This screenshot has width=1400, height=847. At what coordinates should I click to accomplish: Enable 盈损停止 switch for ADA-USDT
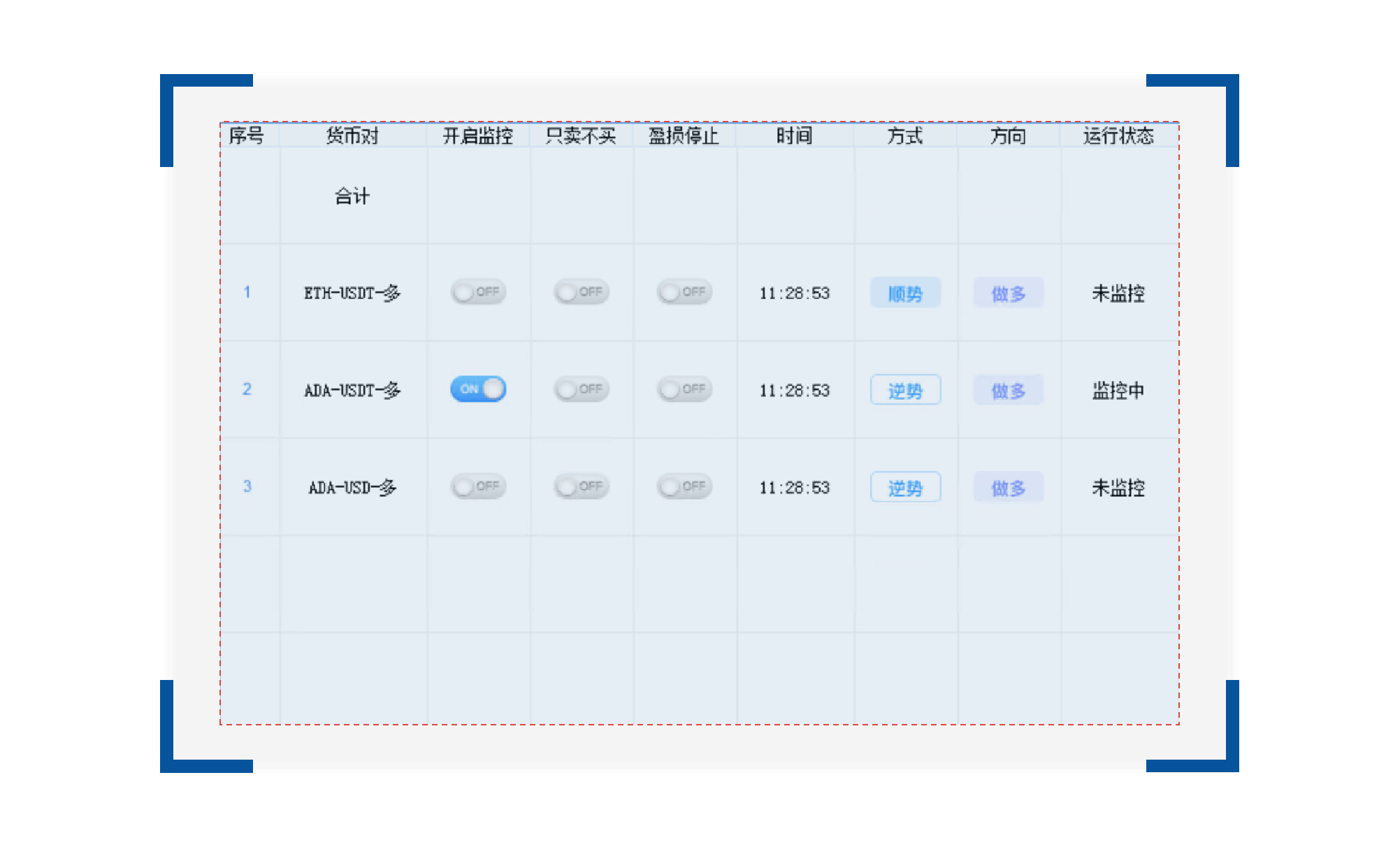tap(684, 389)
